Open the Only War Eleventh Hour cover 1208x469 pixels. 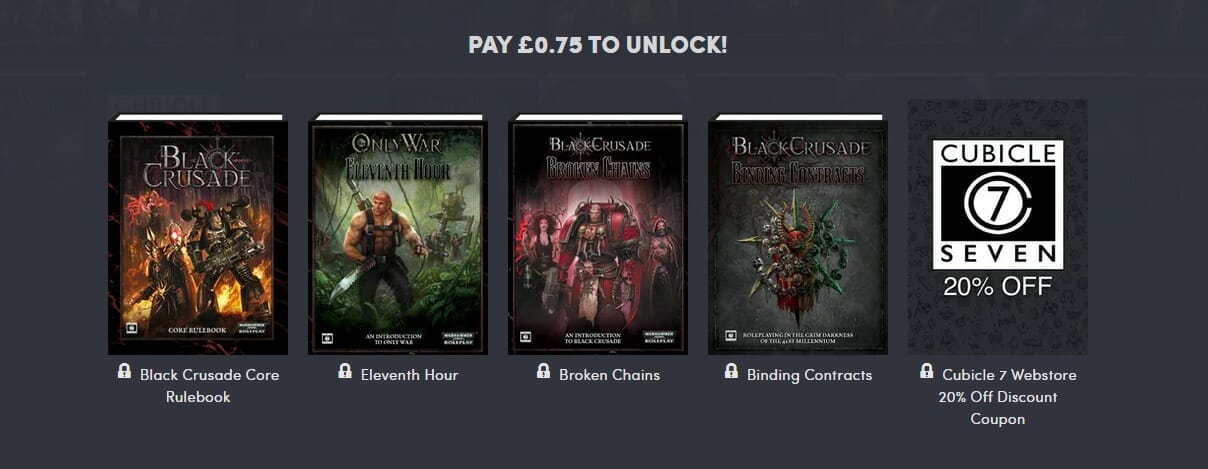(x=398, y=235)
